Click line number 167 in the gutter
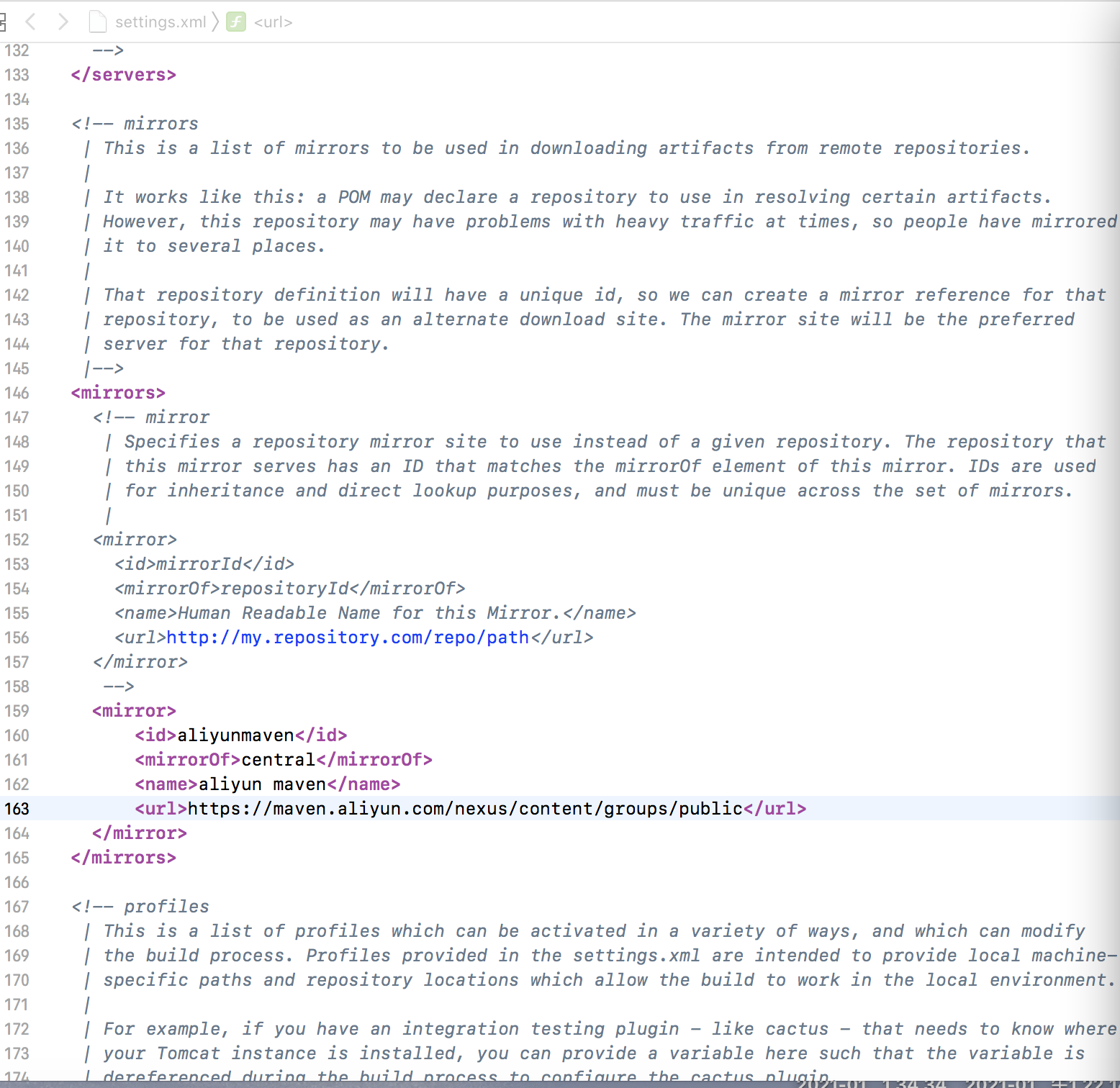This screenshot has width=1120, height=1088. point(17,907)
